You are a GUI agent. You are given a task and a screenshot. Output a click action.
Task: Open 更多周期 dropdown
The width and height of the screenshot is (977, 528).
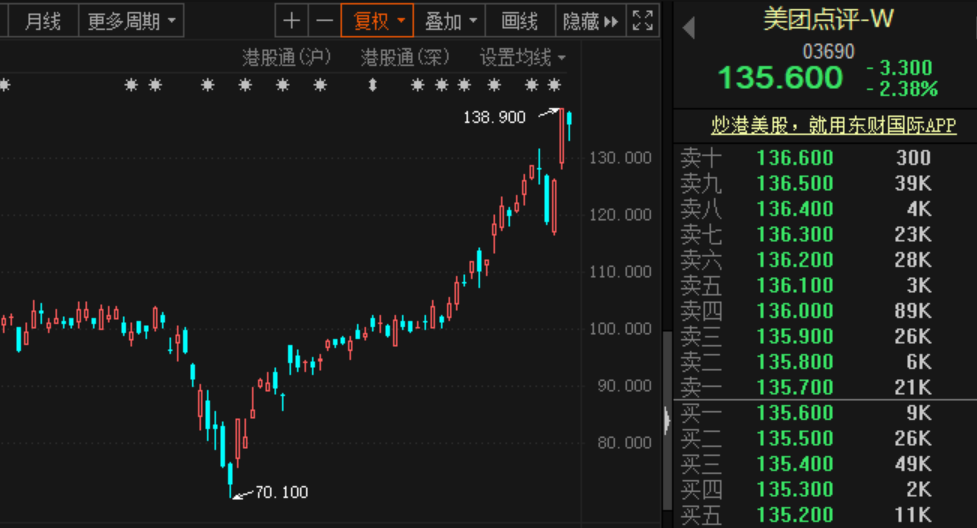[x=131, y=22]
